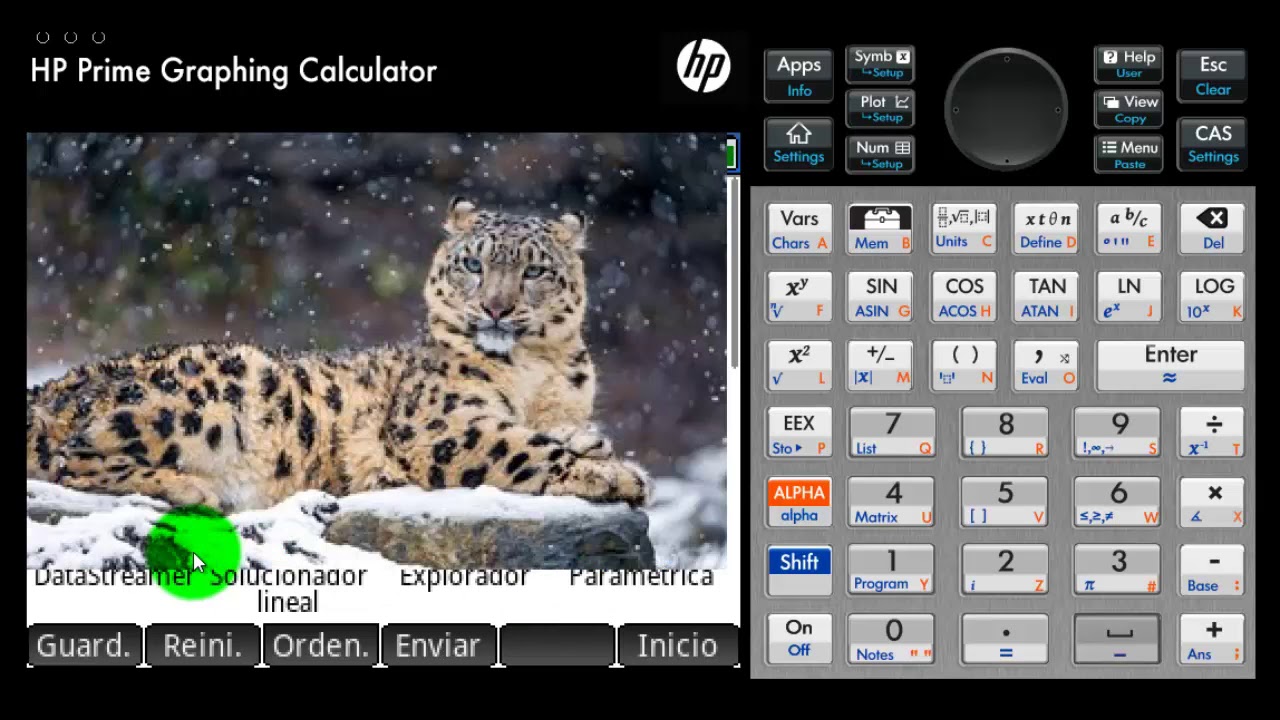Open the Explorador app
This screenshot has width=1280, height=720.
tap(464, 577)
